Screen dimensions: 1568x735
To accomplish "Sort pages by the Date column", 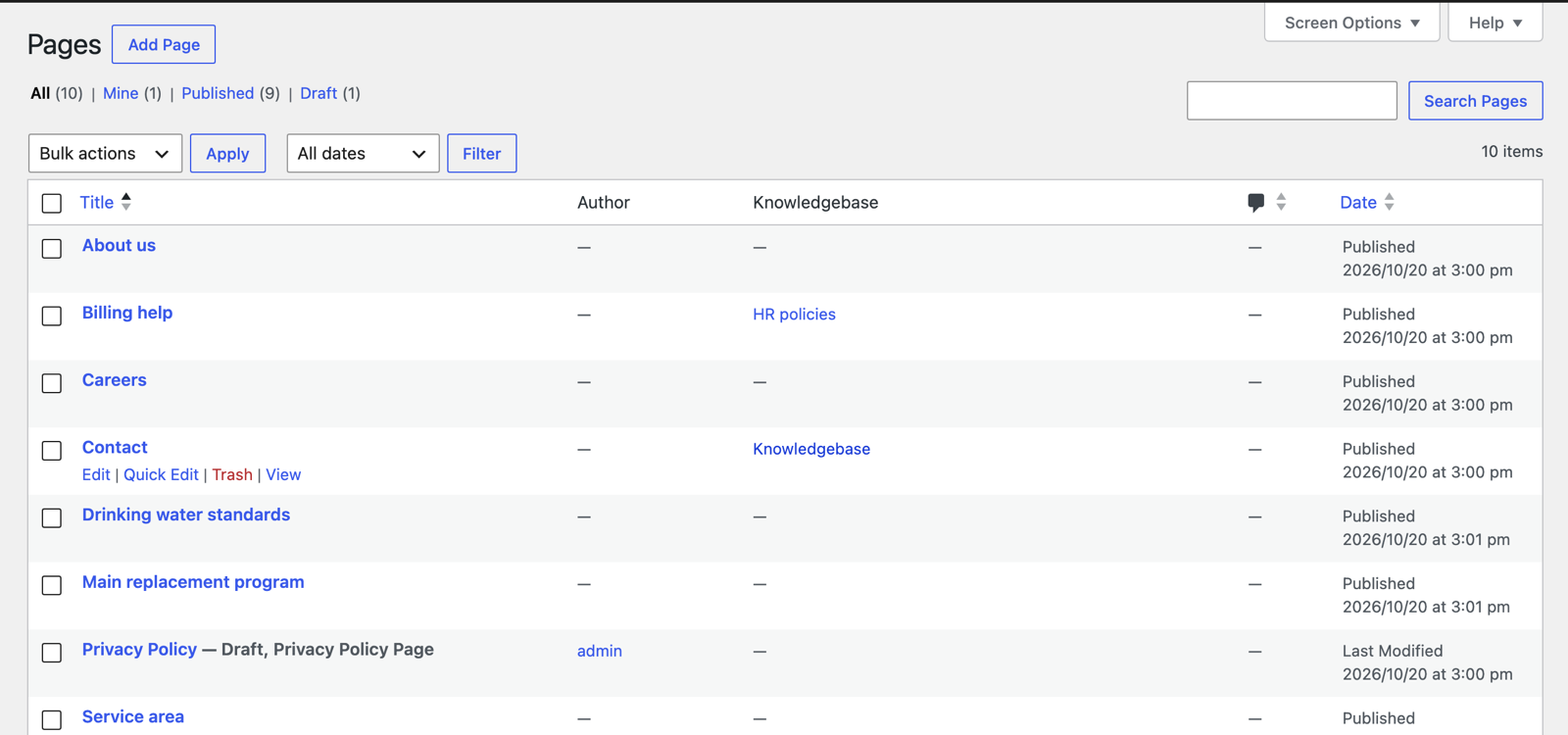I will point(1367,202).
